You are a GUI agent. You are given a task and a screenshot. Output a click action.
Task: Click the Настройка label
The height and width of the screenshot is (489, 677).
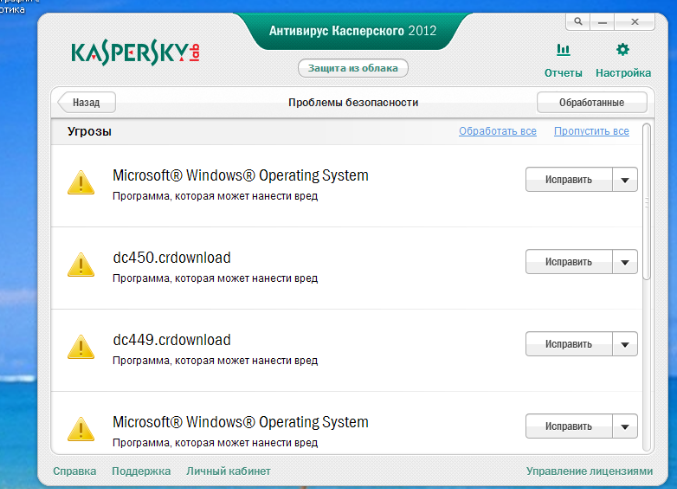(623, 73)
